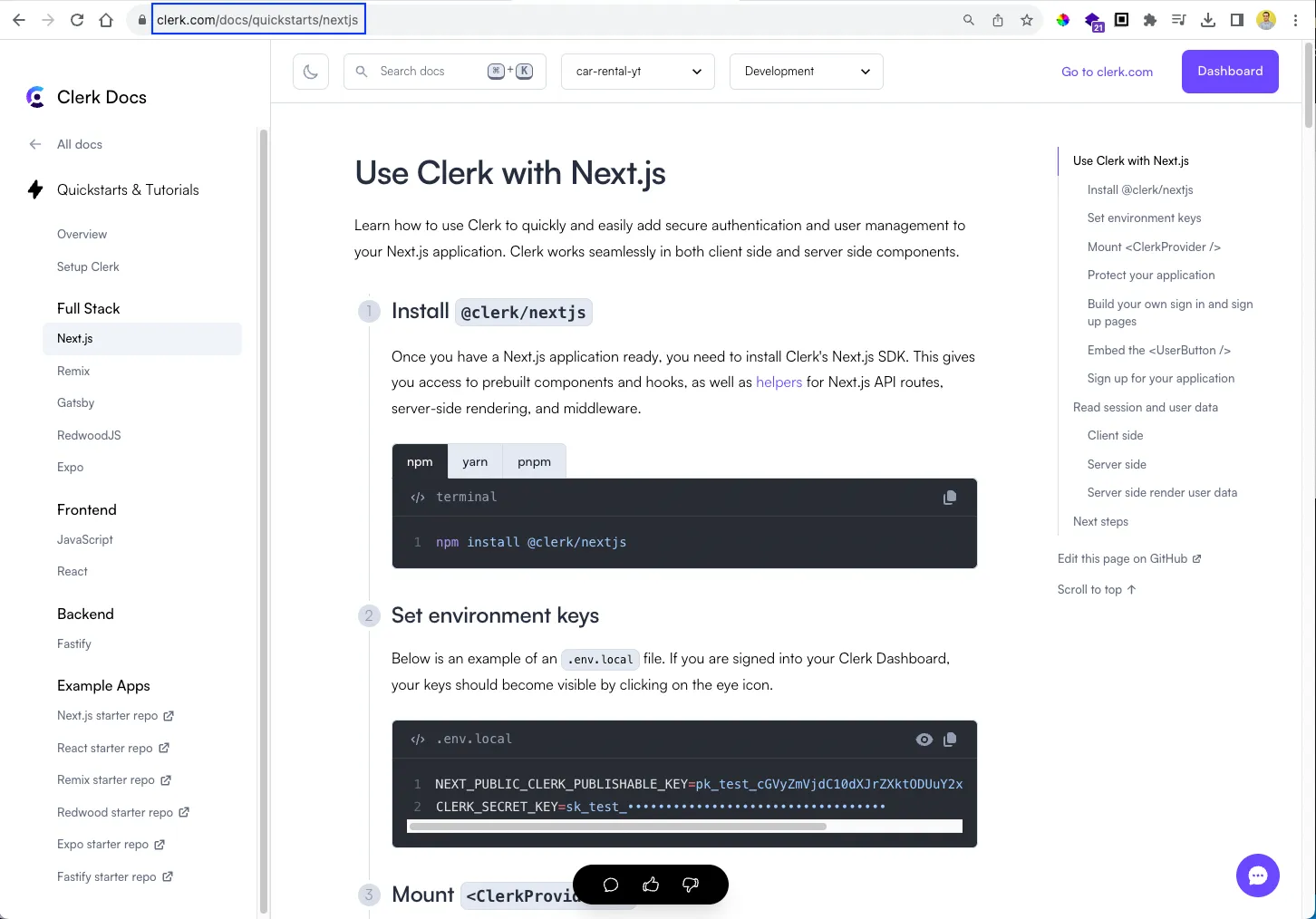Click the share icon in the address bar

tap(998, 20)
